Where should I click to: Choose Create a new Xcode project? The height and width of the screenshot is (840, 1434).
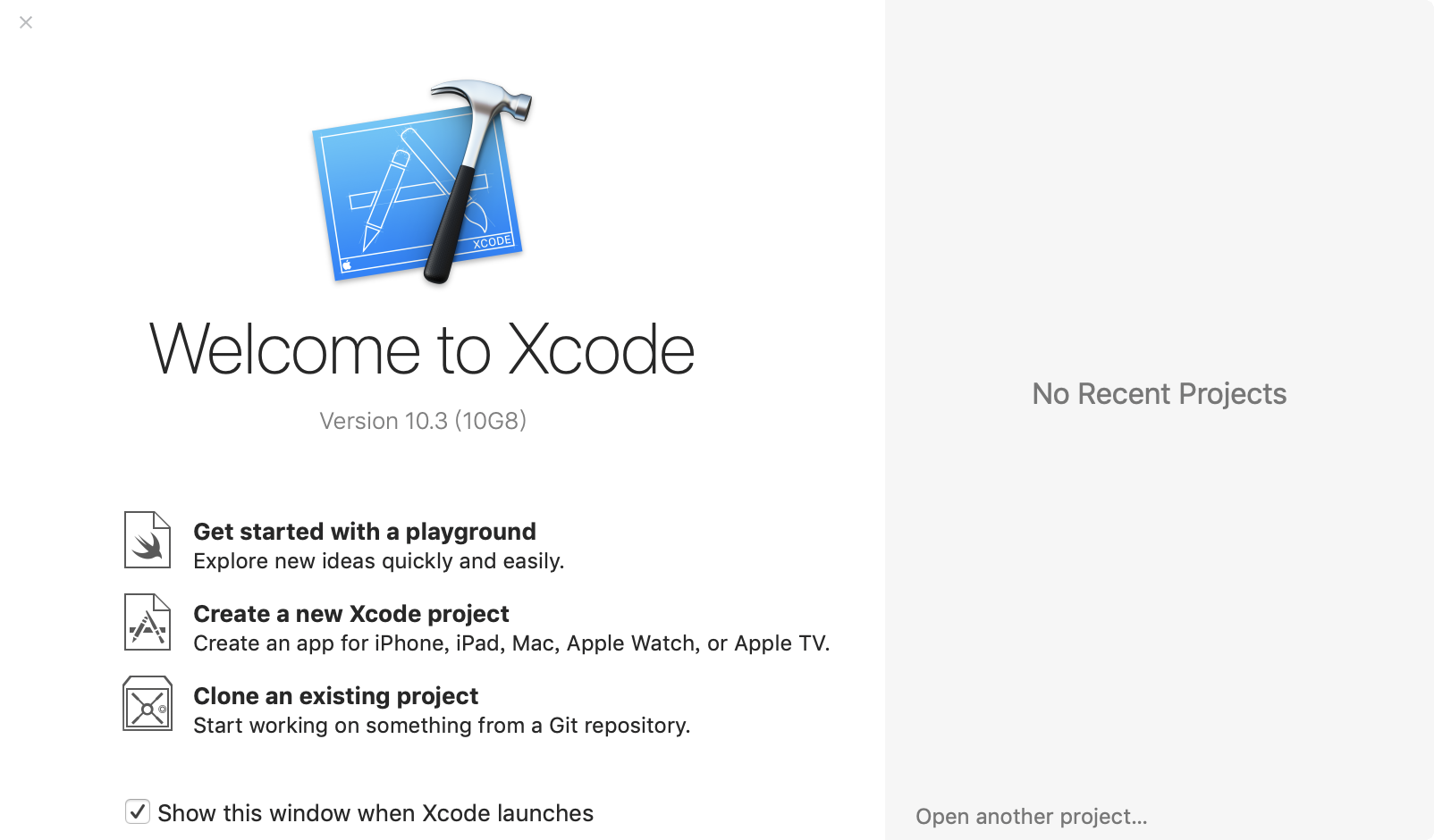(x=351, y=614)
